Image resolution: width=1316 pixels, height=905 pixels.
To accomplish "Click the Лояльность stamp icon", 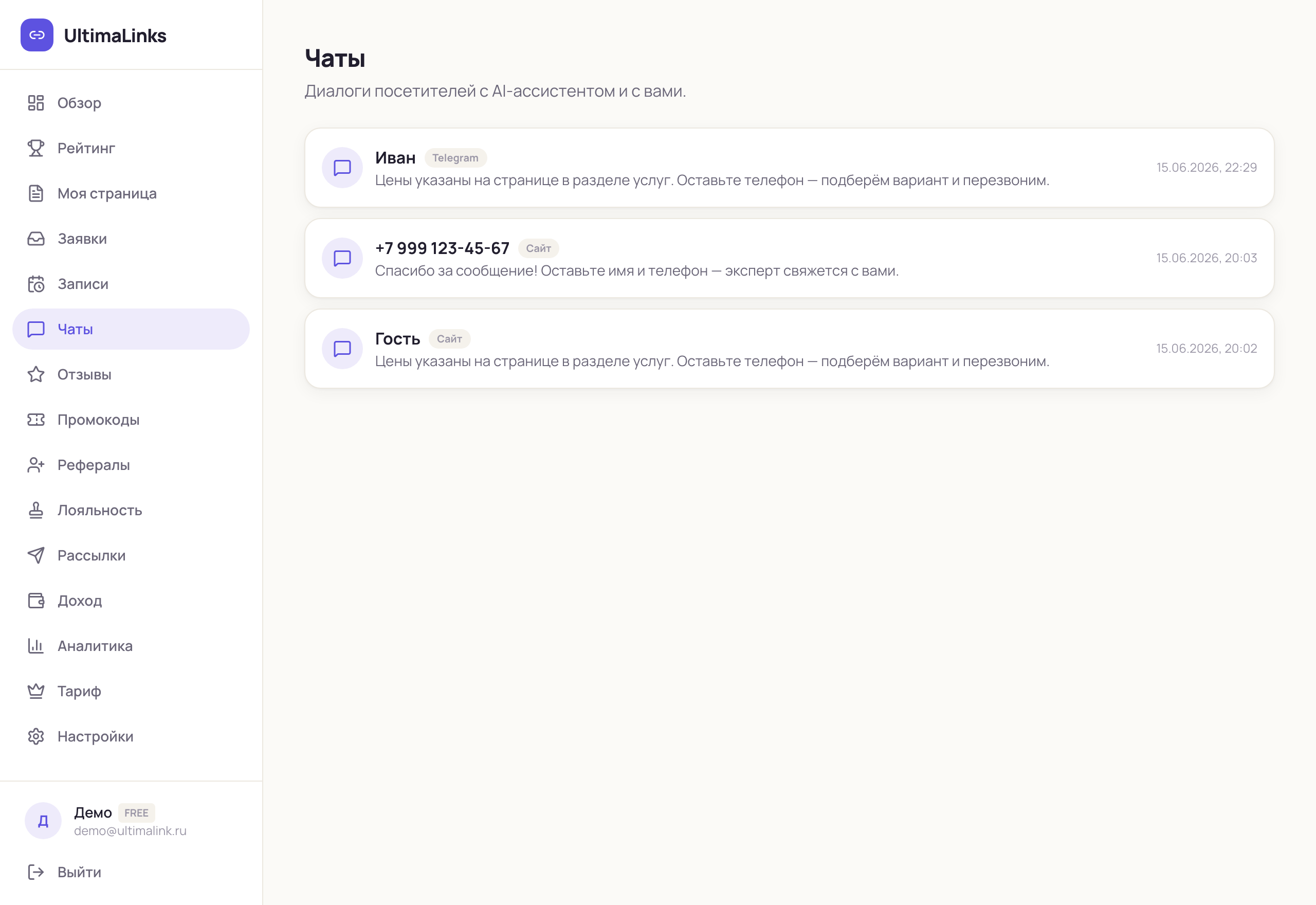I will click(35, 510).
